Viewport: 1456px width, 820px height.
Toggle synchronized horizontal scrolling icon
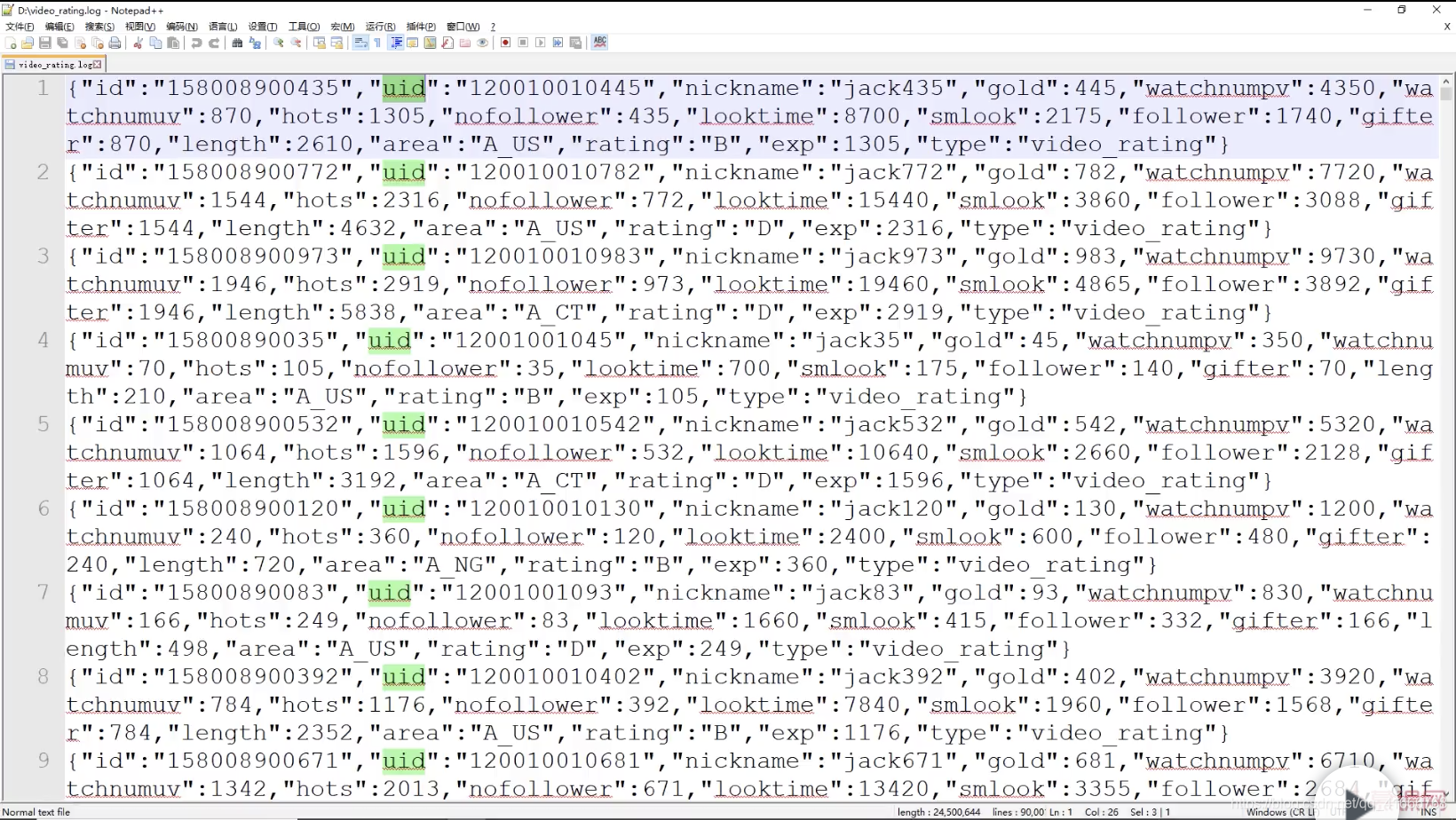click(x=336, y=43)
